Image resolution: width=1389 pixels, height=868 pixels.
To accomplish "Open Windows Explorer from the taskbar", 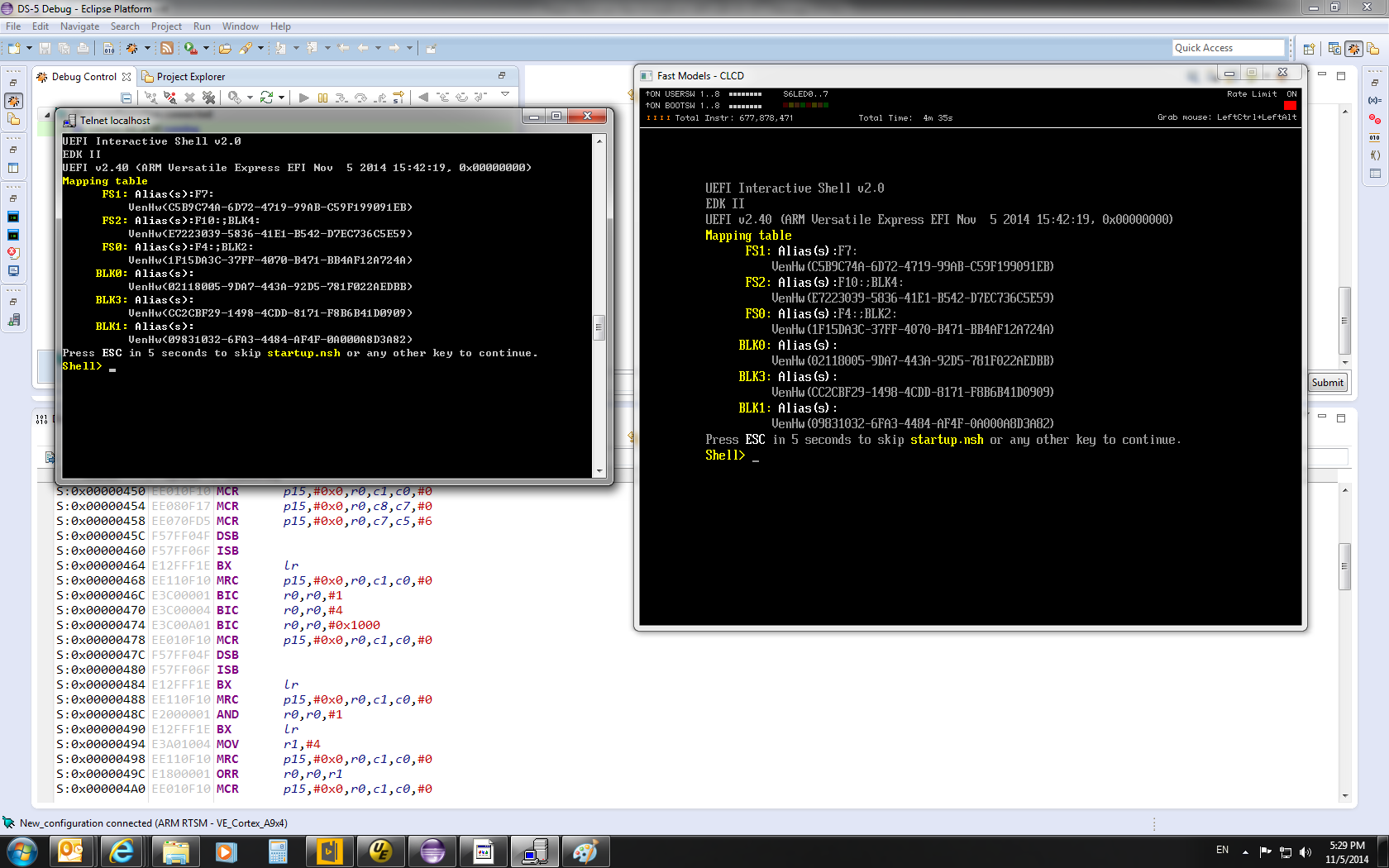I will tap(175, 851).
